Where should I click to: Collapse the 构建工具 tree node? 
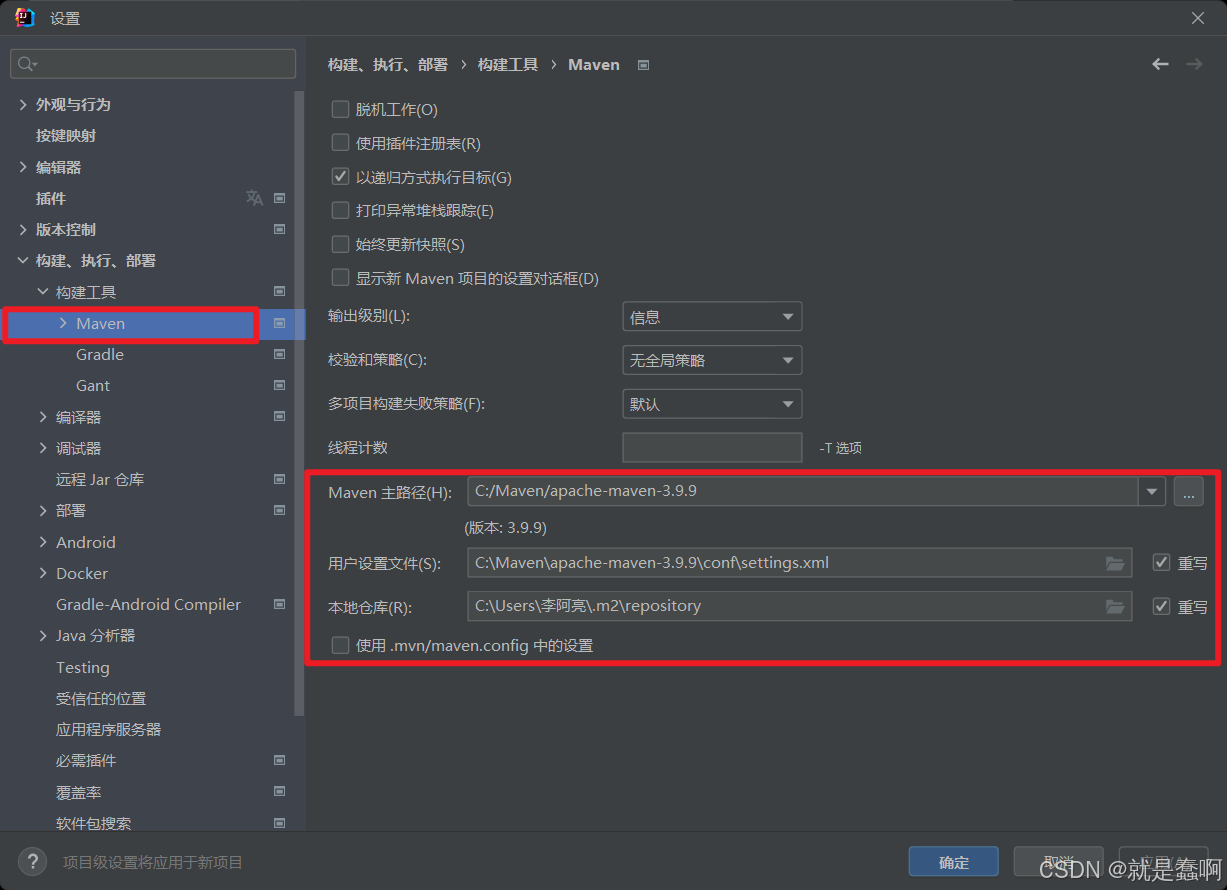point(43,292)
